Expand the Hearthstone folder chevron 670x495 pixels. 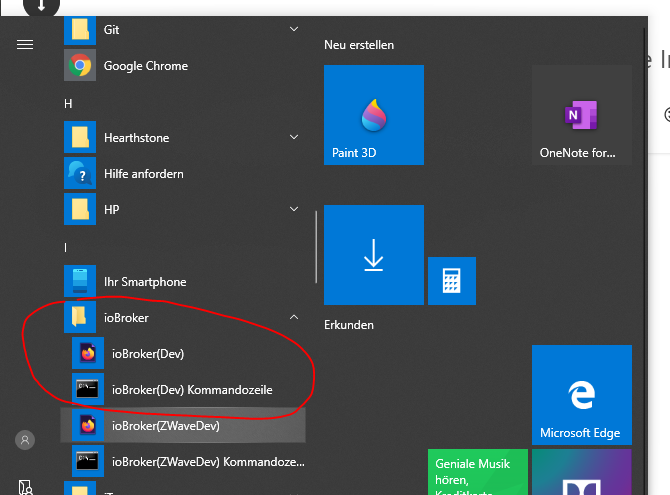(294, 137)
